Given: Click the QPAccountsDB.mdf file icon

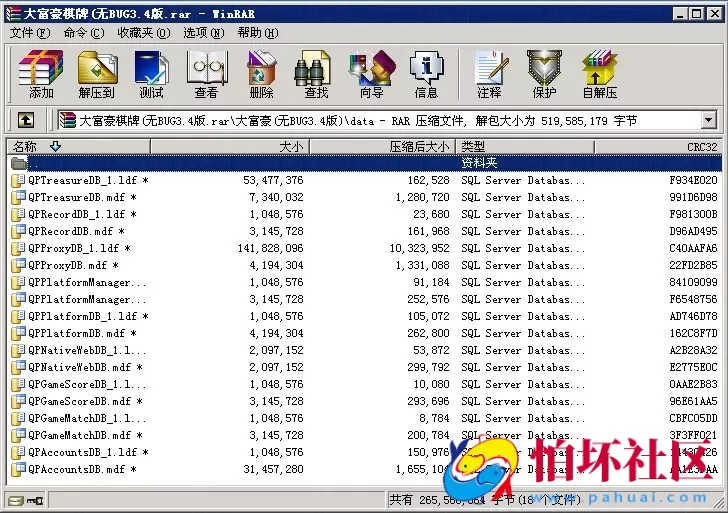Looking at the screenshot, I should tap(18, 469).
